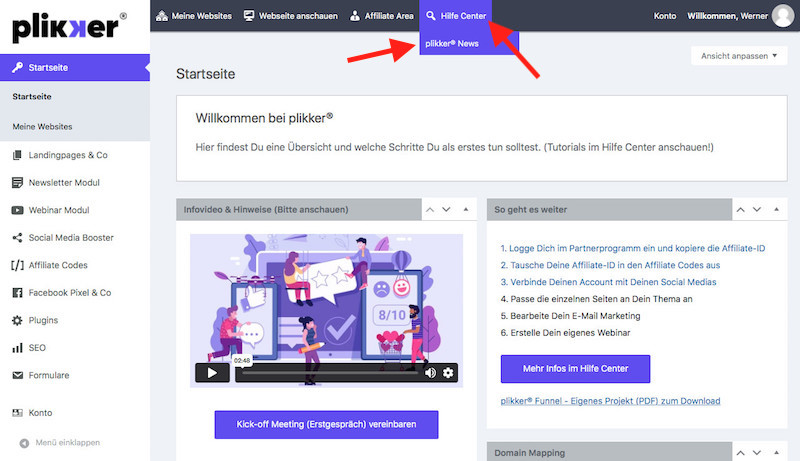800x461 pixels.
Task: Open Newsletter Modul from the sidebar
Action: click(x=71, y=182)
